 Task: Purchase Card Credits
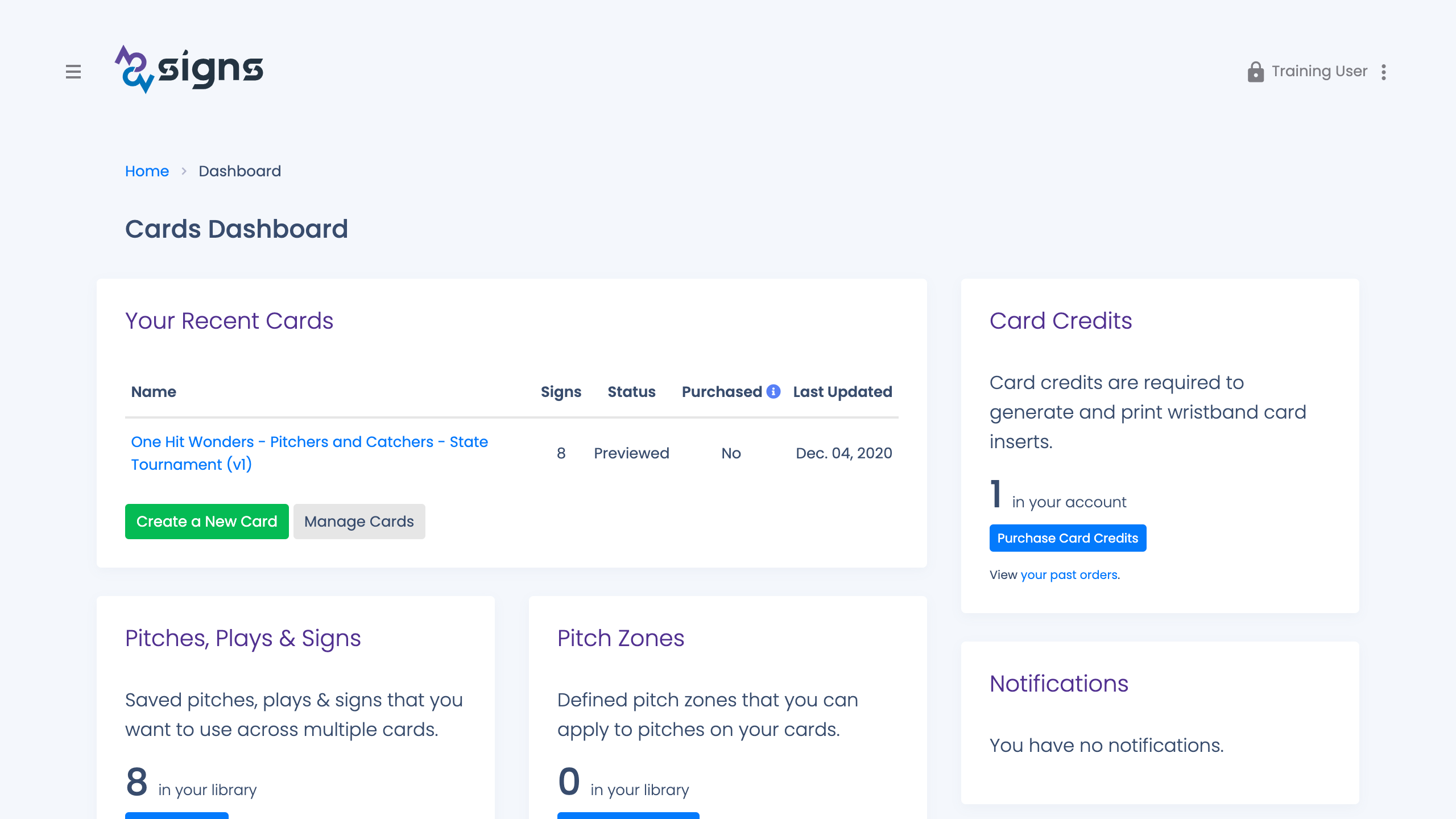1068,537
